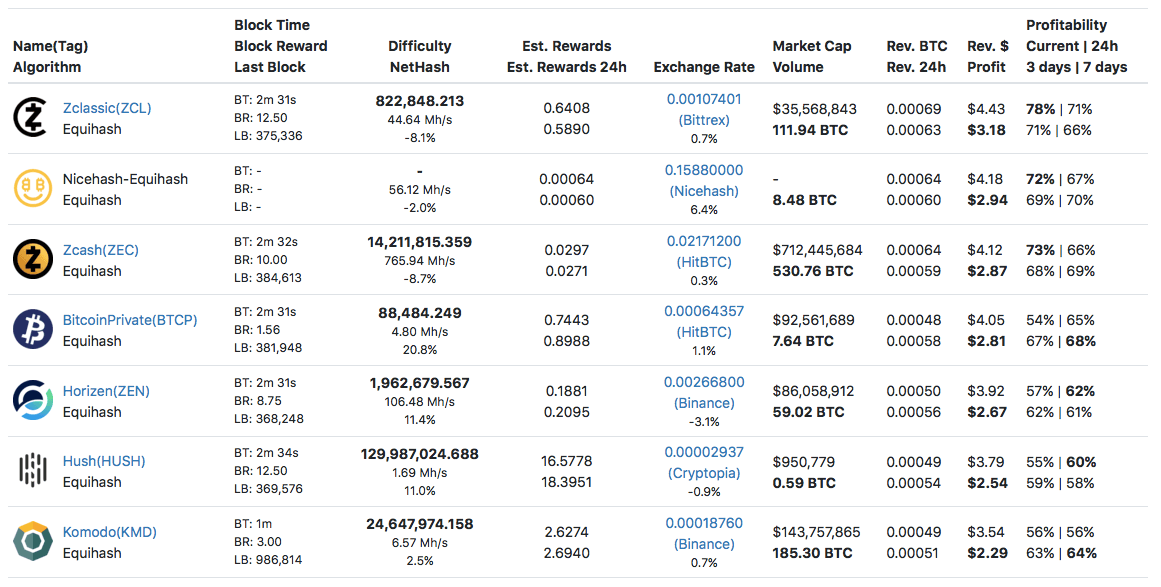
Task: Open the Cryptopia exchange link
Action: 704,473
